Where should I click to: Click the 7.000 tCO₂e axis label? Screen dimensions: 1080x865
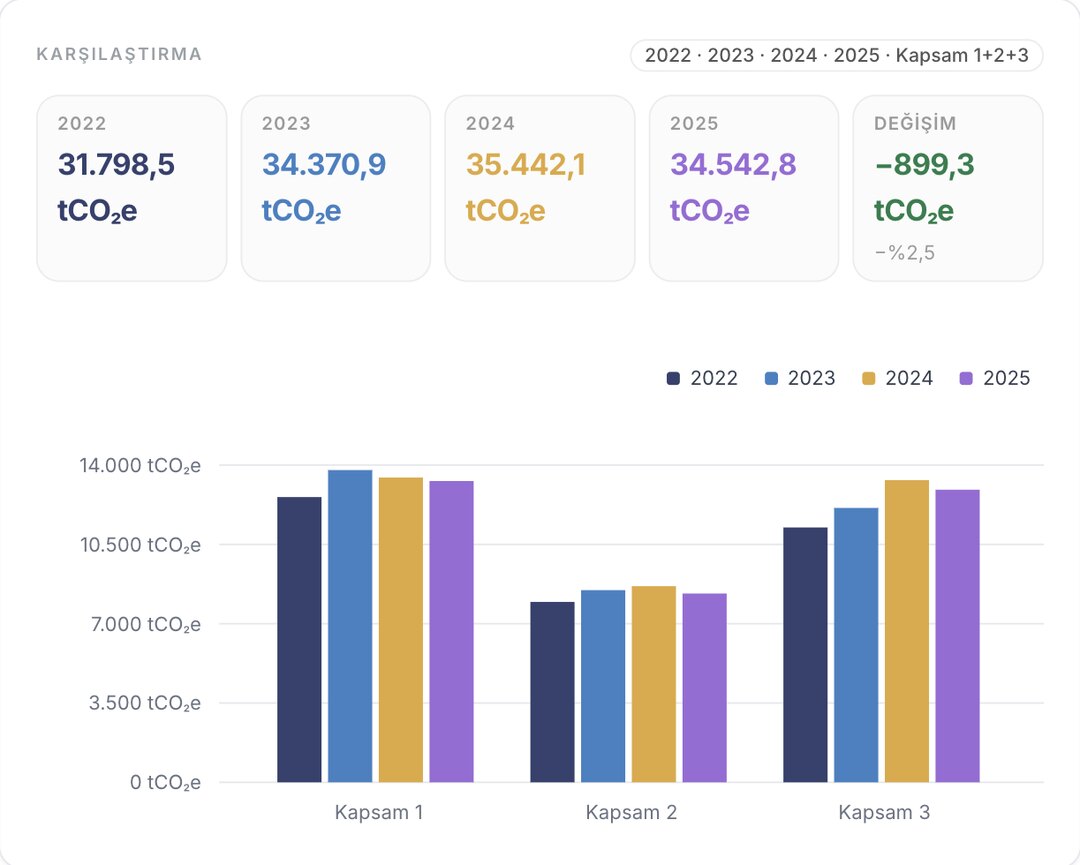click(x=145, y=624)
